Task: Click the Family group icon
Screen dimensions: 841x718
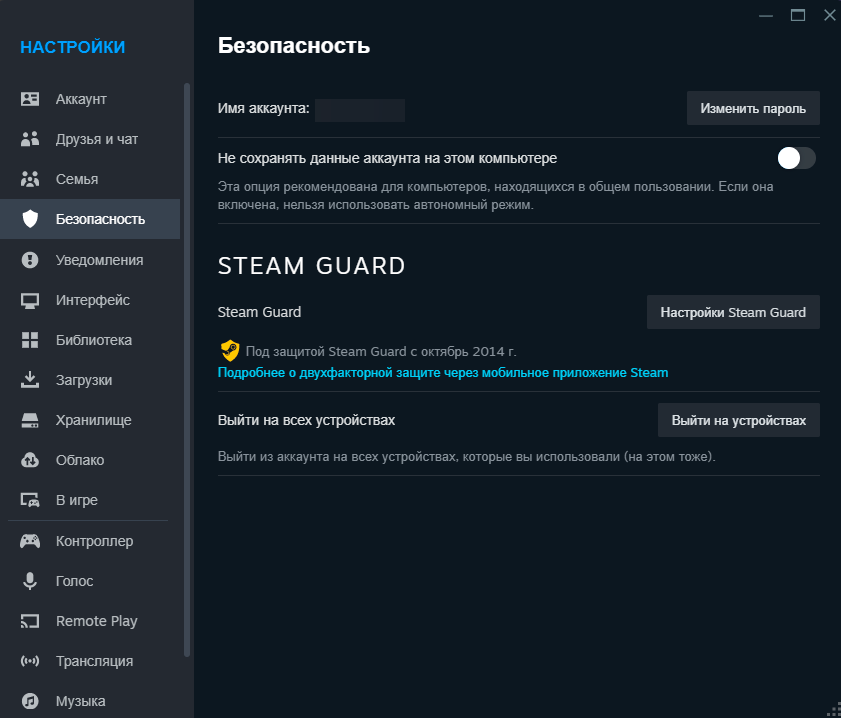Action: (29, 179)
